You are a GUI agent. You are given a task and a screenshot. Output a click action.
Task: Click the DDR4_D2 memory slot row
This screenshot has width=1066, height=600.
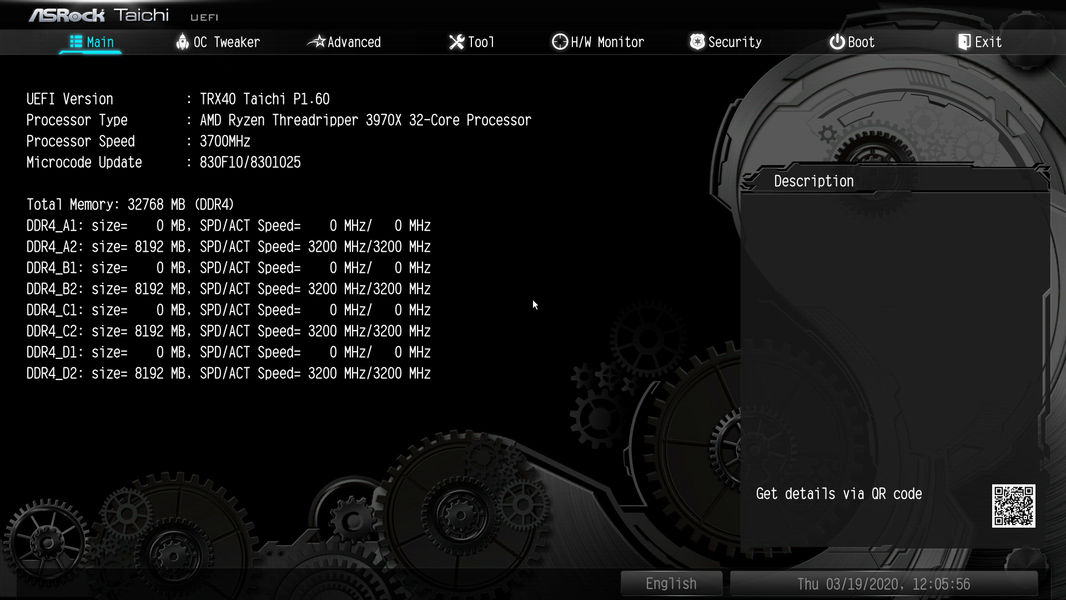(x=228, y=373)
